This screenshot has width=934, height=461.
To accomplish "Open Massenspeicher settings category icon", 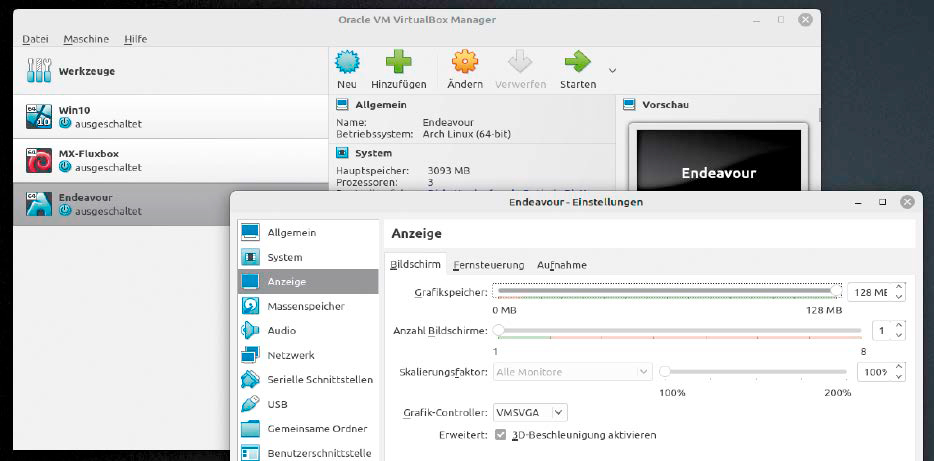I will (x=250, y=306).
